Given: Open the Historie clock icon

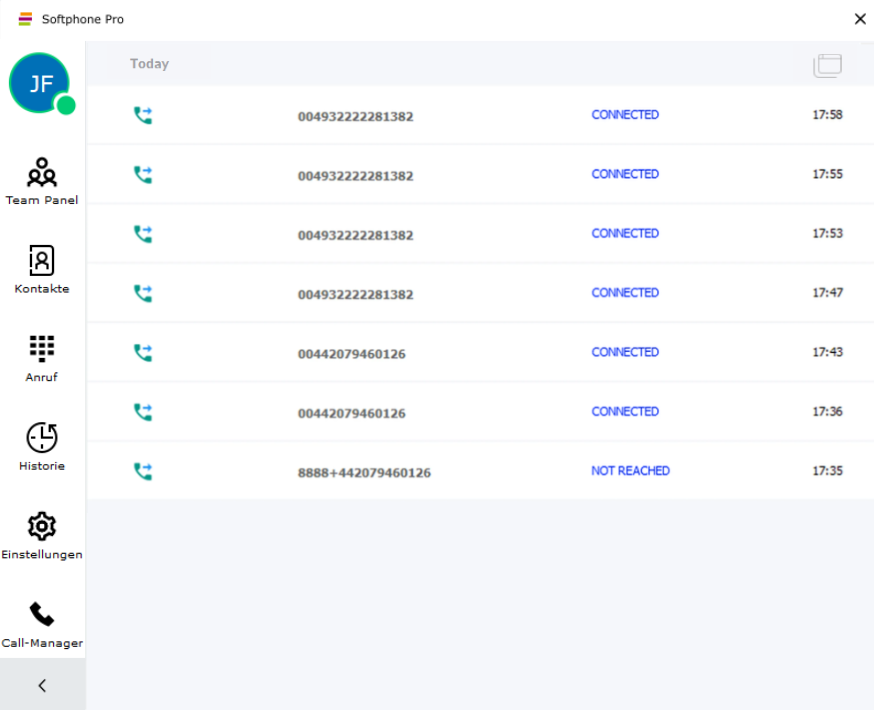Looking at the screenshot, I should pyautogui.click(x=42, y=438).
